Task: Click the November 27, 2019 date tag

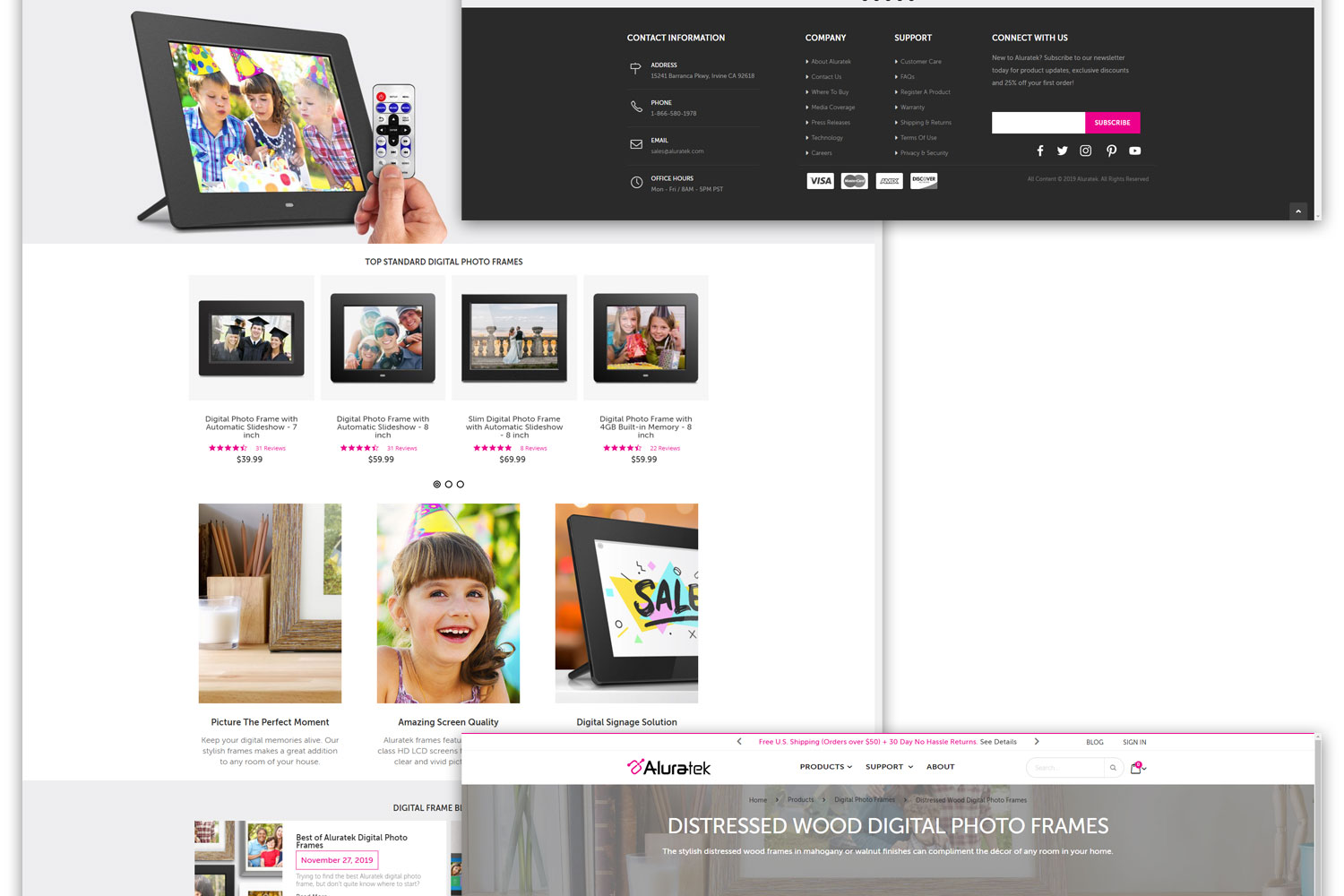Action: pyautogui.click(x=337, y=860)
